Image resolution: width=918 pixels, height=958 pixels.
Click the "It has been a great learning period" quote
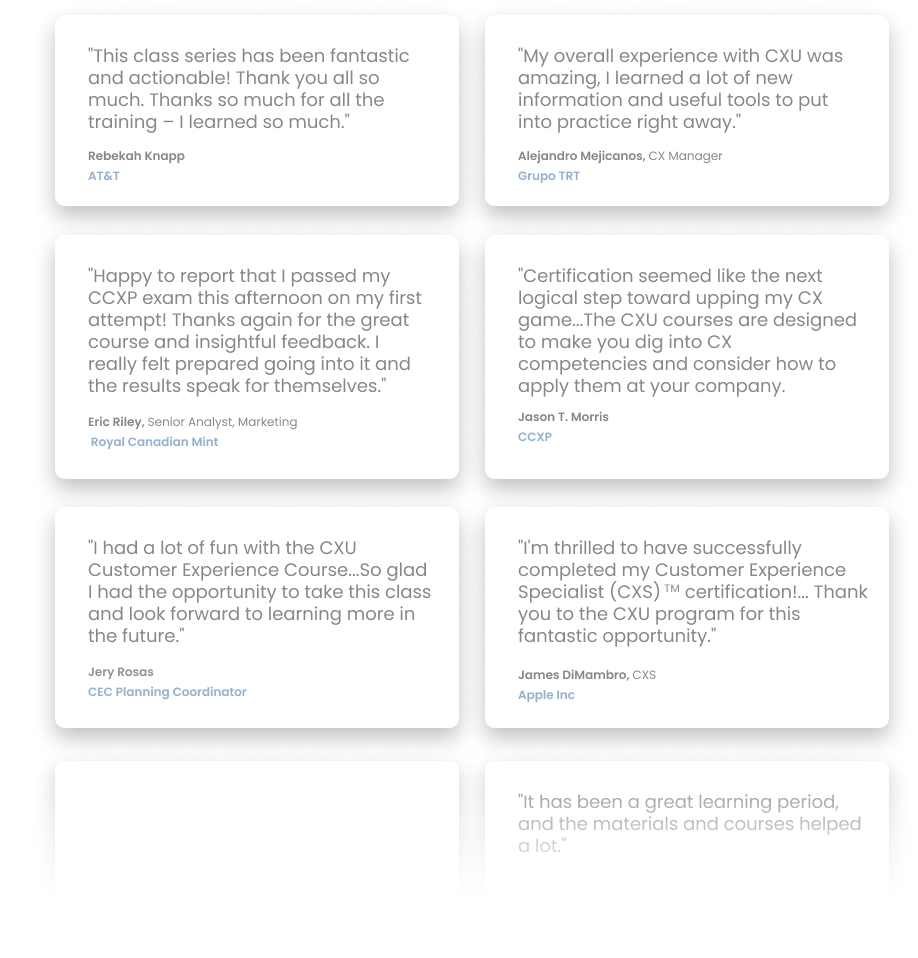point(689,824)
